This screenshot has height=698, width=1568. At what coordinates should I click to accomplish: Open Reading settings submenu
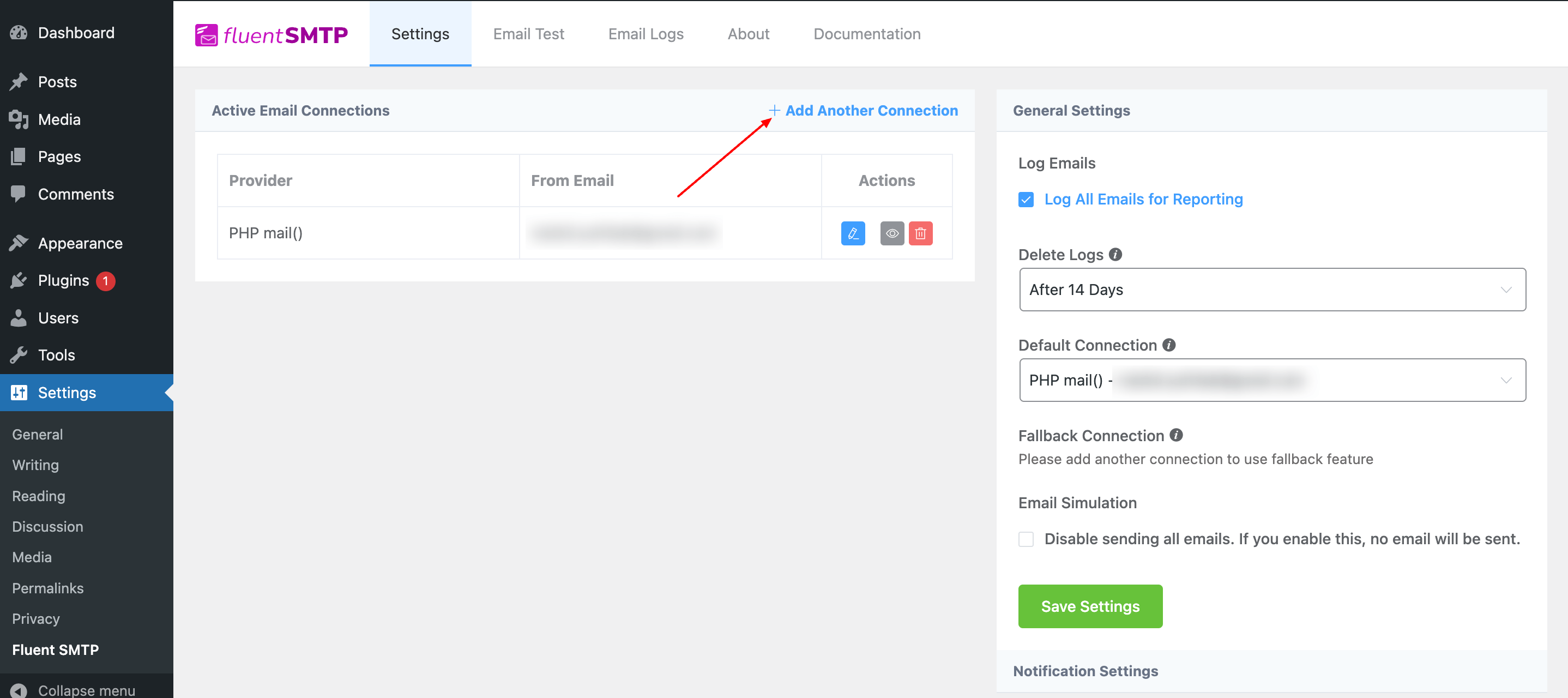[x=38, y=496]
